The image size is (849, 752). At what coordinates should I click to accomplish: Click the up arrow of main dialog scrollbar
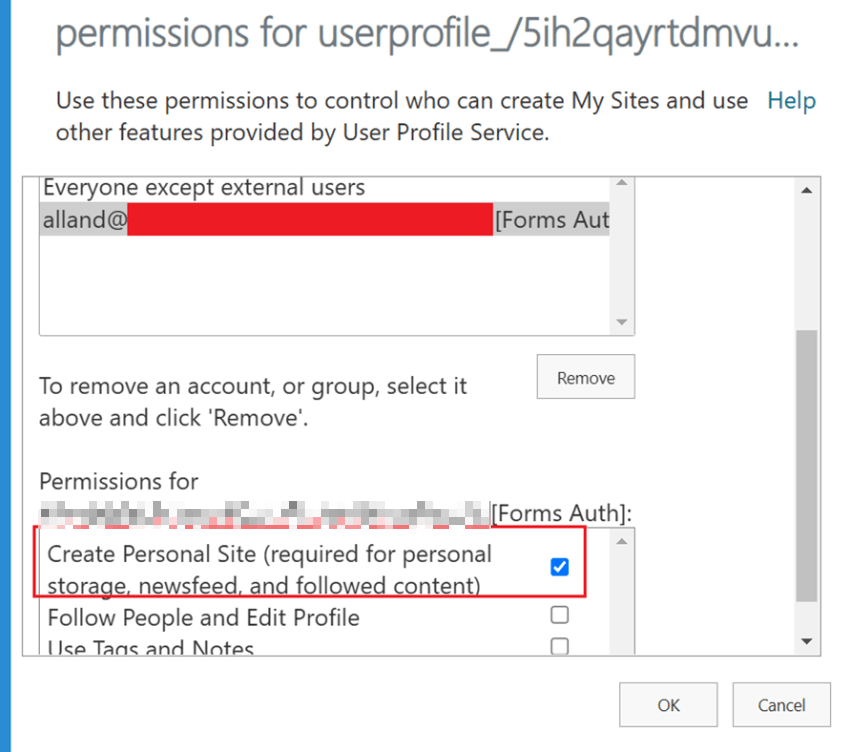[807, 190]
